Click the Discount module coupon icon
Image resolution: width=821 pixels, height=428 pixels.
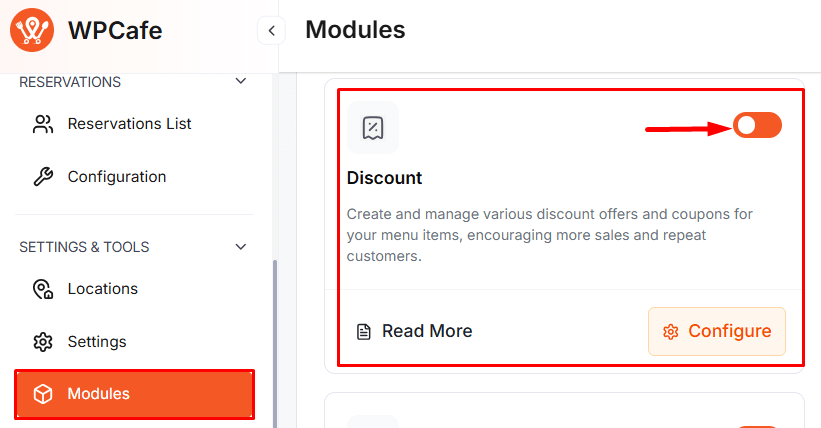(x=372, y=127)
